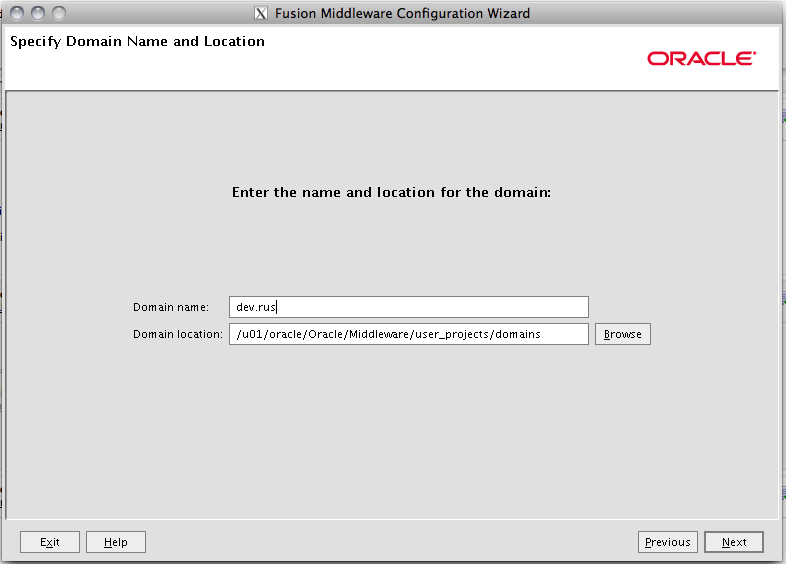
Task: Go back with the Previous button
Action: [x=668, y=542]
